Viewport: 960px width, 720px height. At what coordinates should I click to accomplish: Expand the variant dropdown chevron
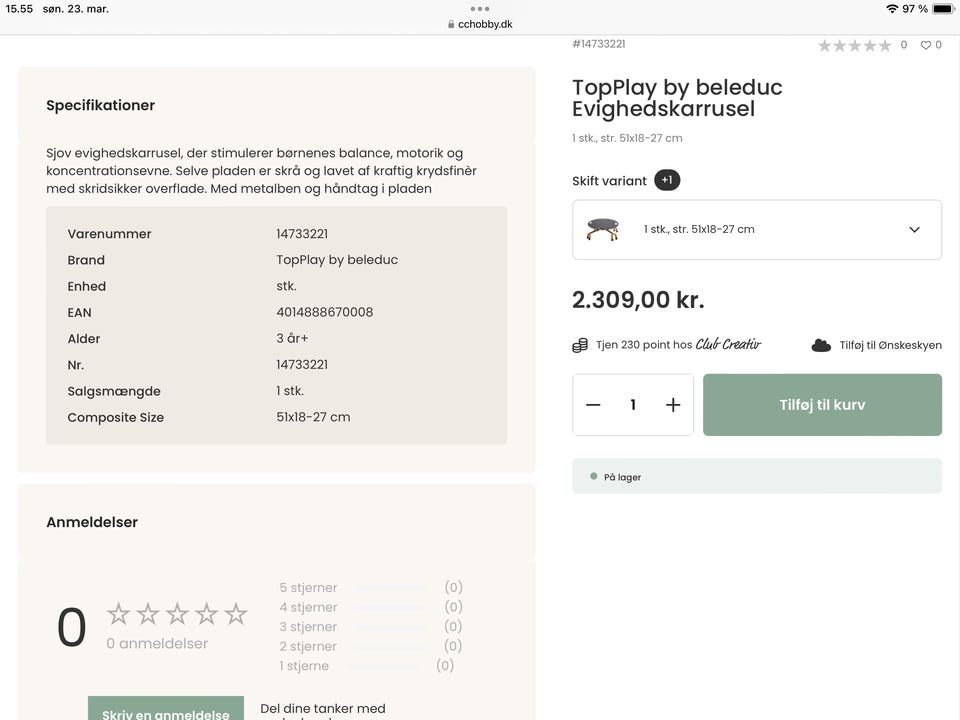[x=914, y=230]
